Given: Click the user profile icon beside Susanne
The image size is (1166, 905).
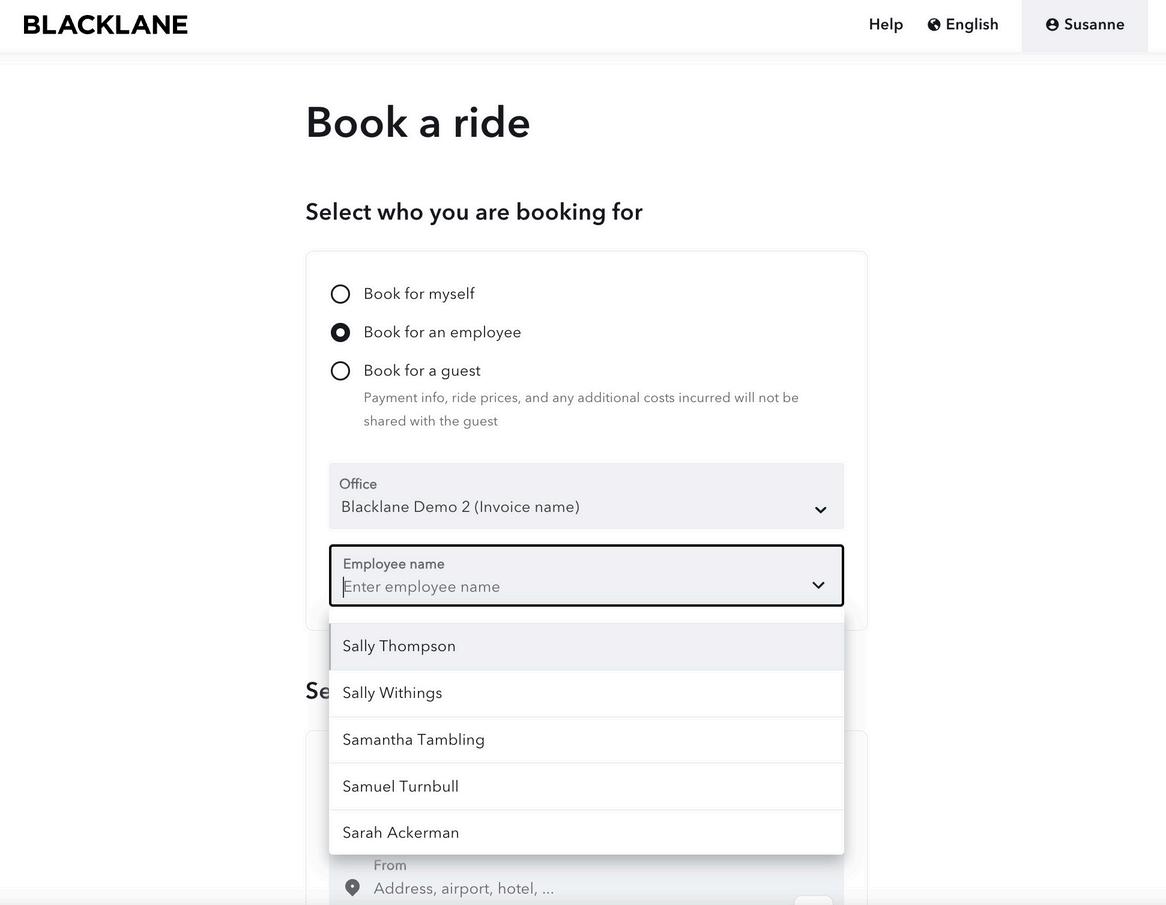Looking at the screenshot, I should 1052,25.
